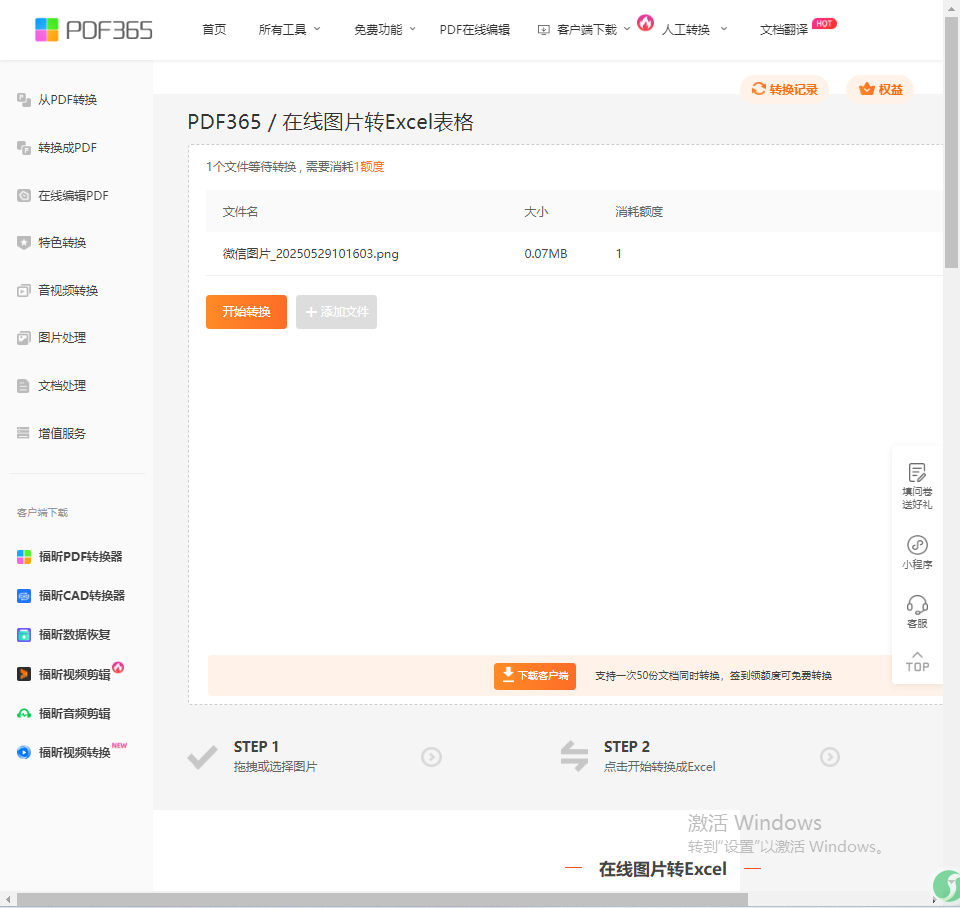Click the 大小 column header
This screenshot has height=908, width=960.
[536, 212]
